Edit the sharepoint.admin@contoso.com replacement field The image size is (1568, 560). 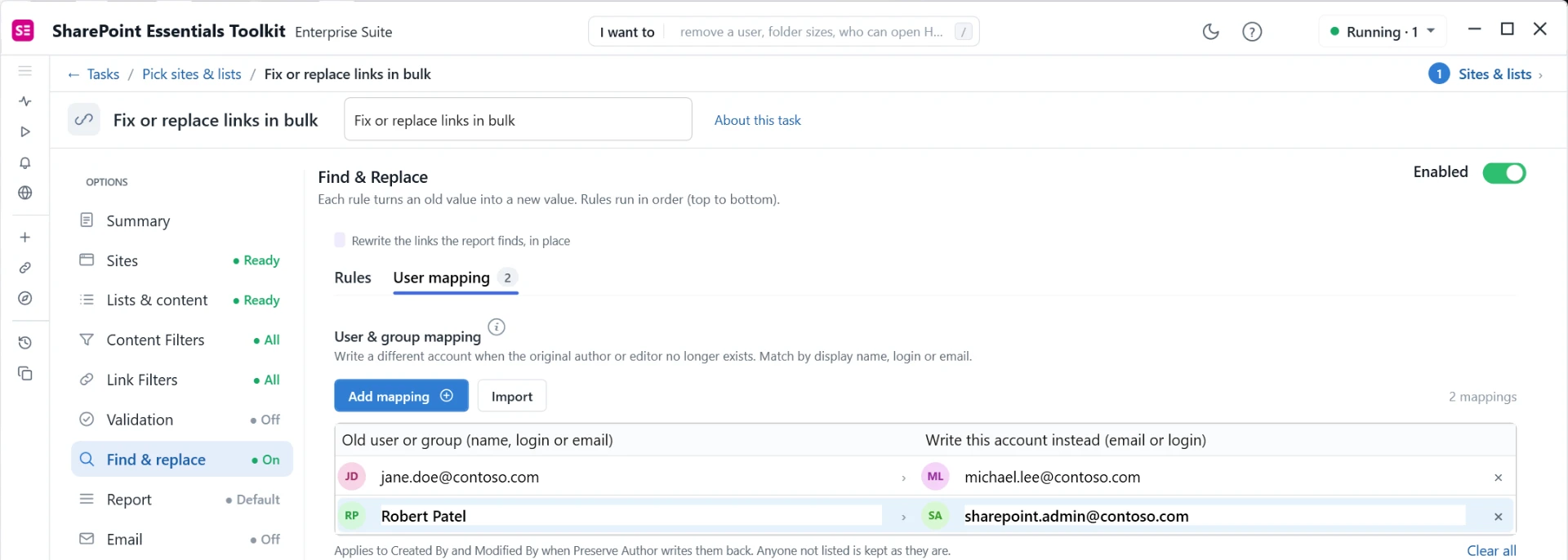tap(1214, 516)
